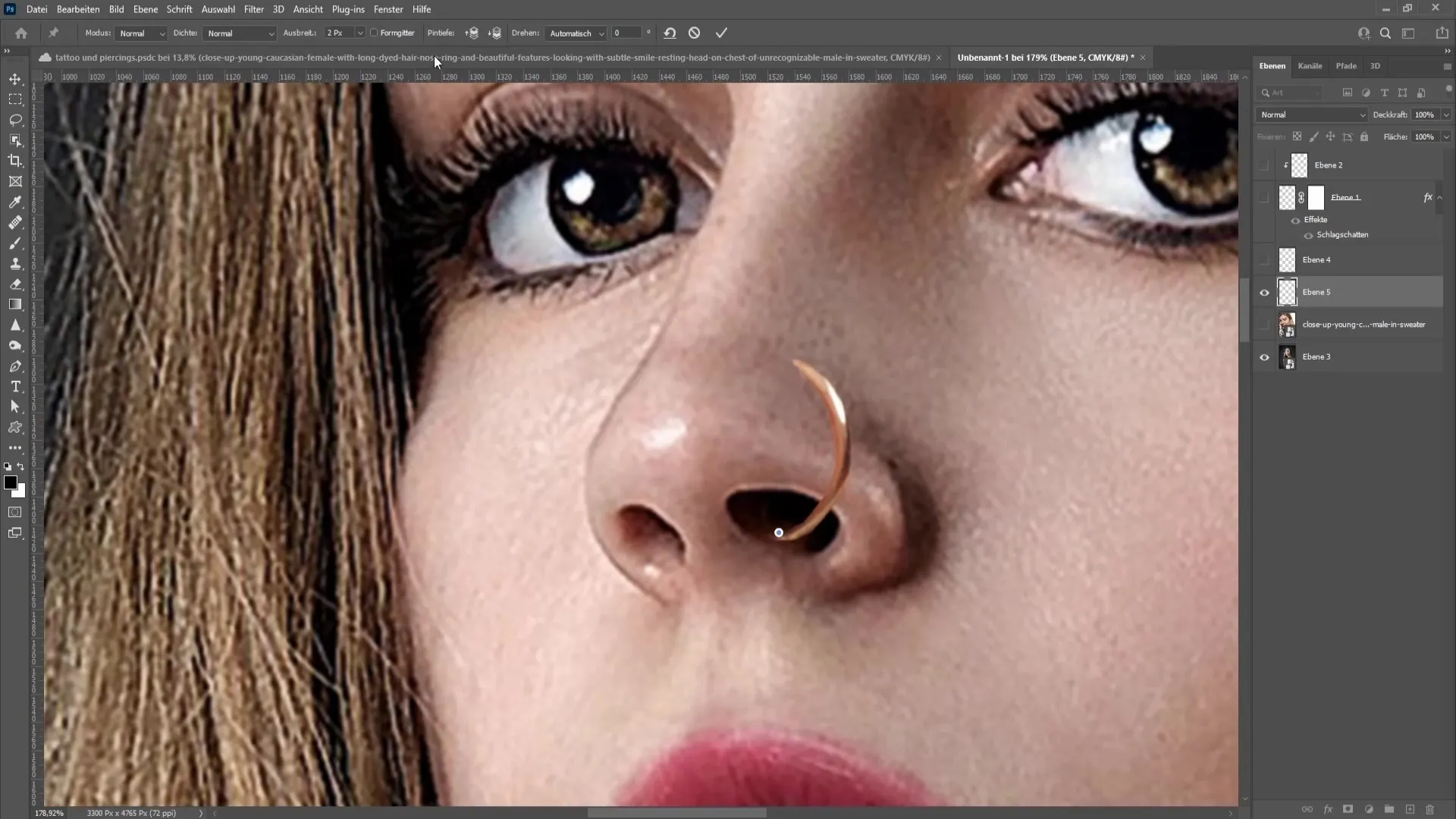The width and height of the screenshot is (1456, 819).
Task: Toggle visibility of Ebene 3
Action: (1264, 356)
